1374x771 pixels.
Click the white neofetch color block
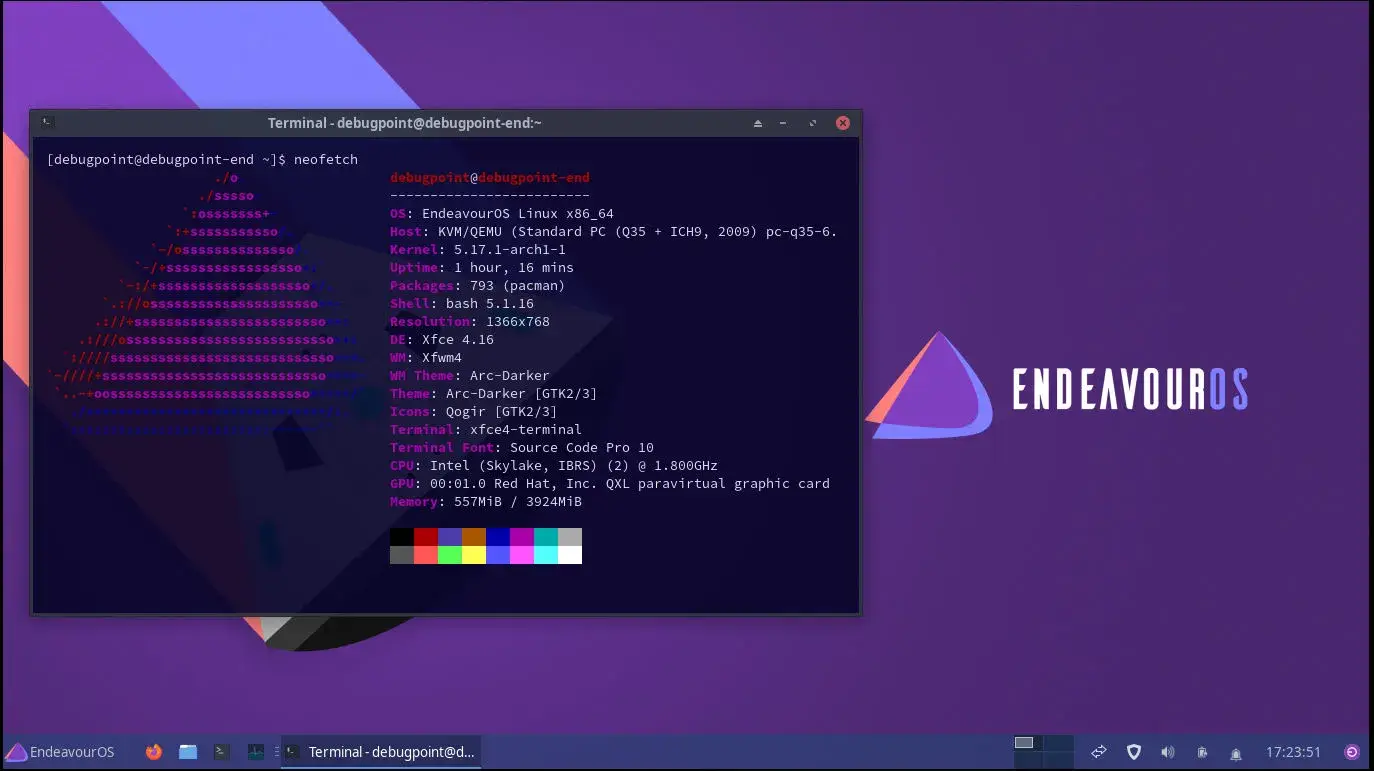click(570, 555)
